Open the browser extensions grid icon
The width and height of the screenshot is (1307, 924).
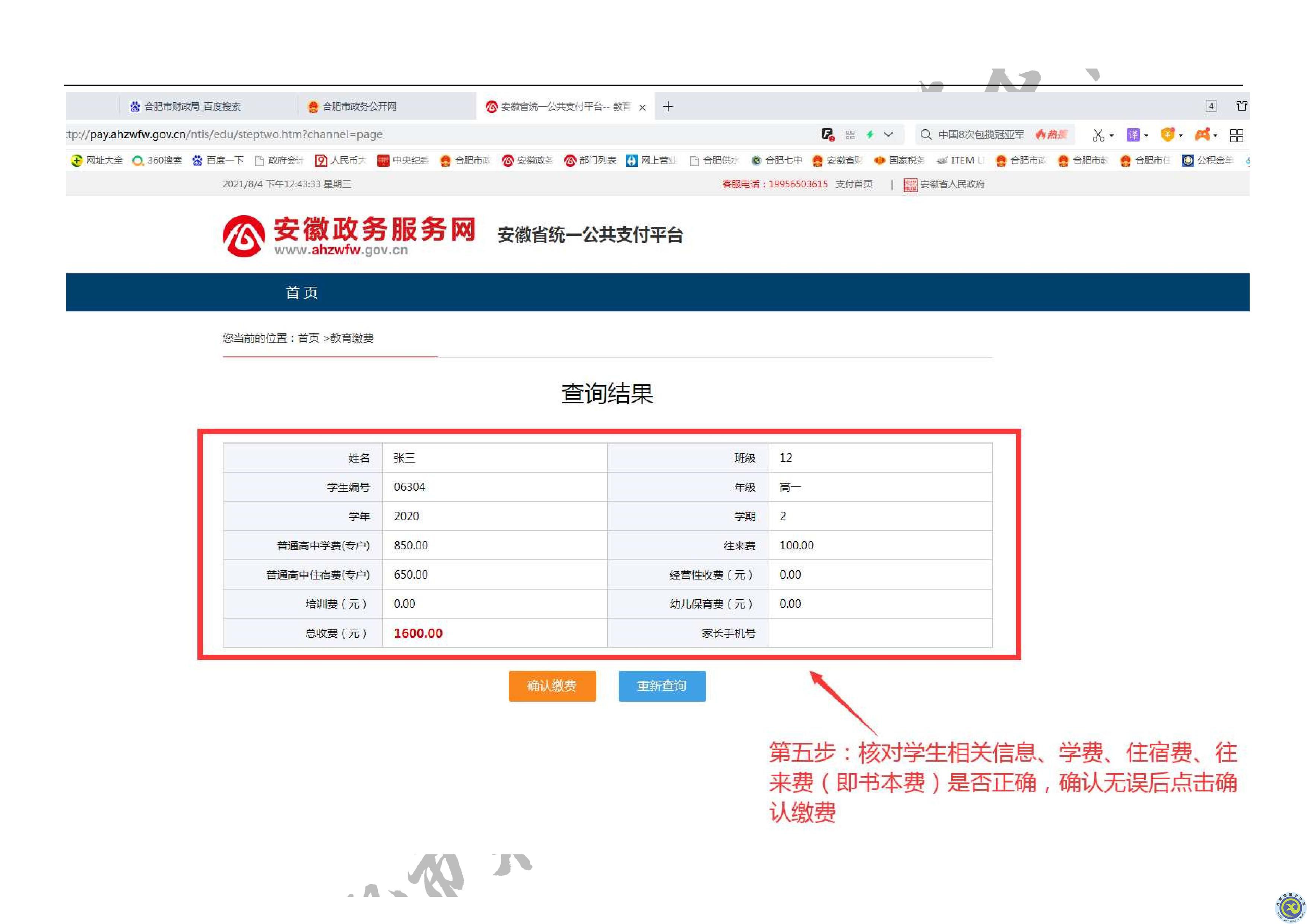(1236, 135)
